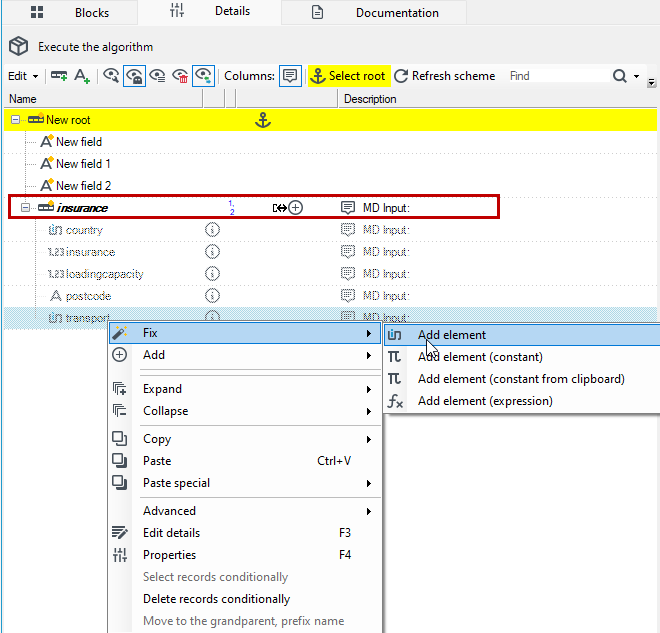Click the info icon in the loadingcapacity row

[x=212, y=274]
